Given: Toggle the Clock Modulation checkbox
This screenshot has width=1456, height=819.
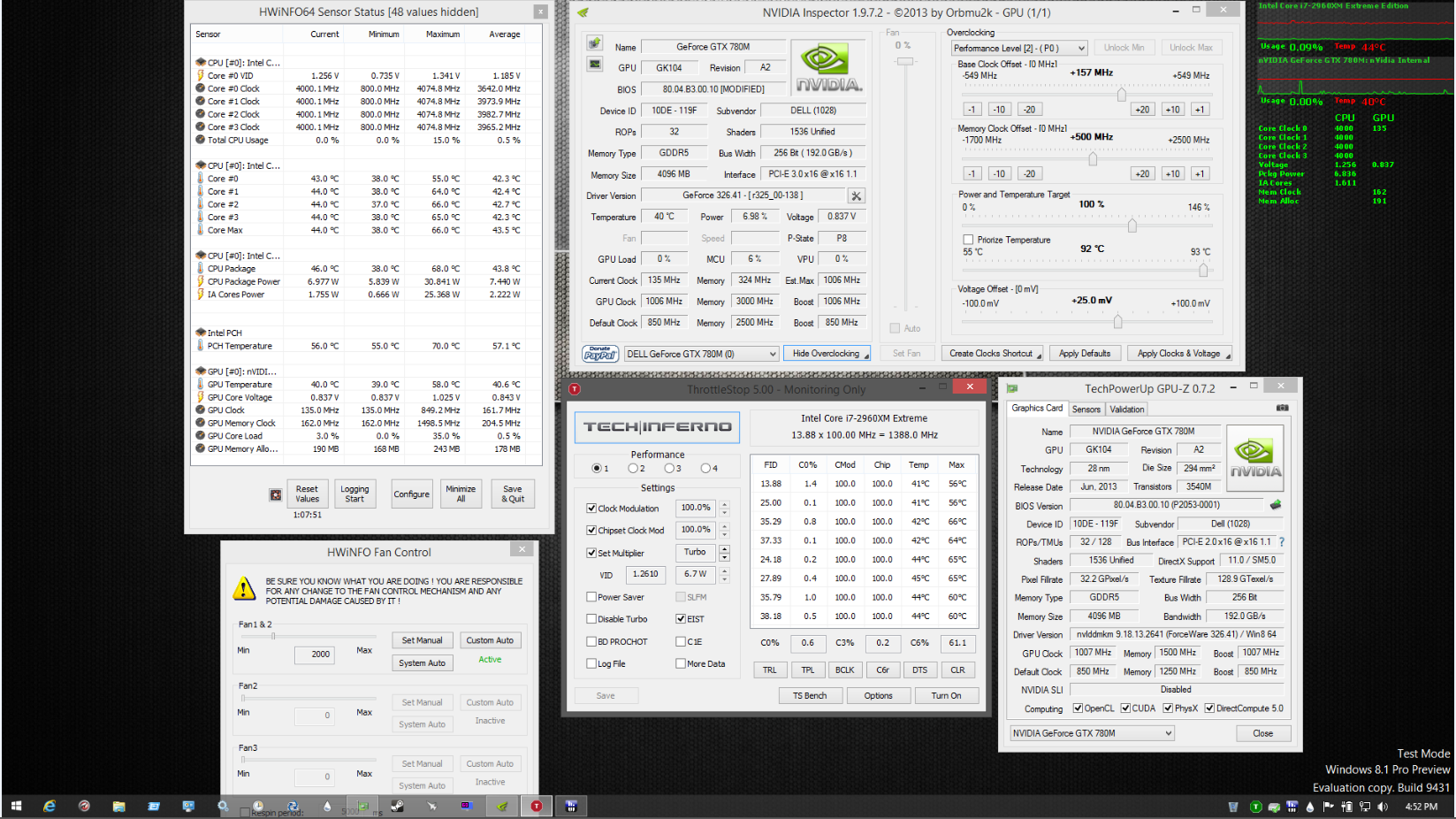Looking at the screenshot, I should (591, 509).
